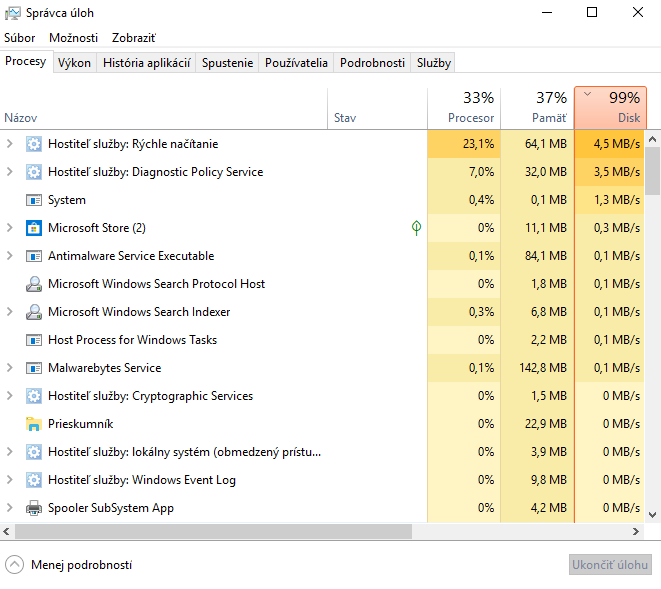Select the Prieskumník process name
661x589 pixels.
click(81, 424)
